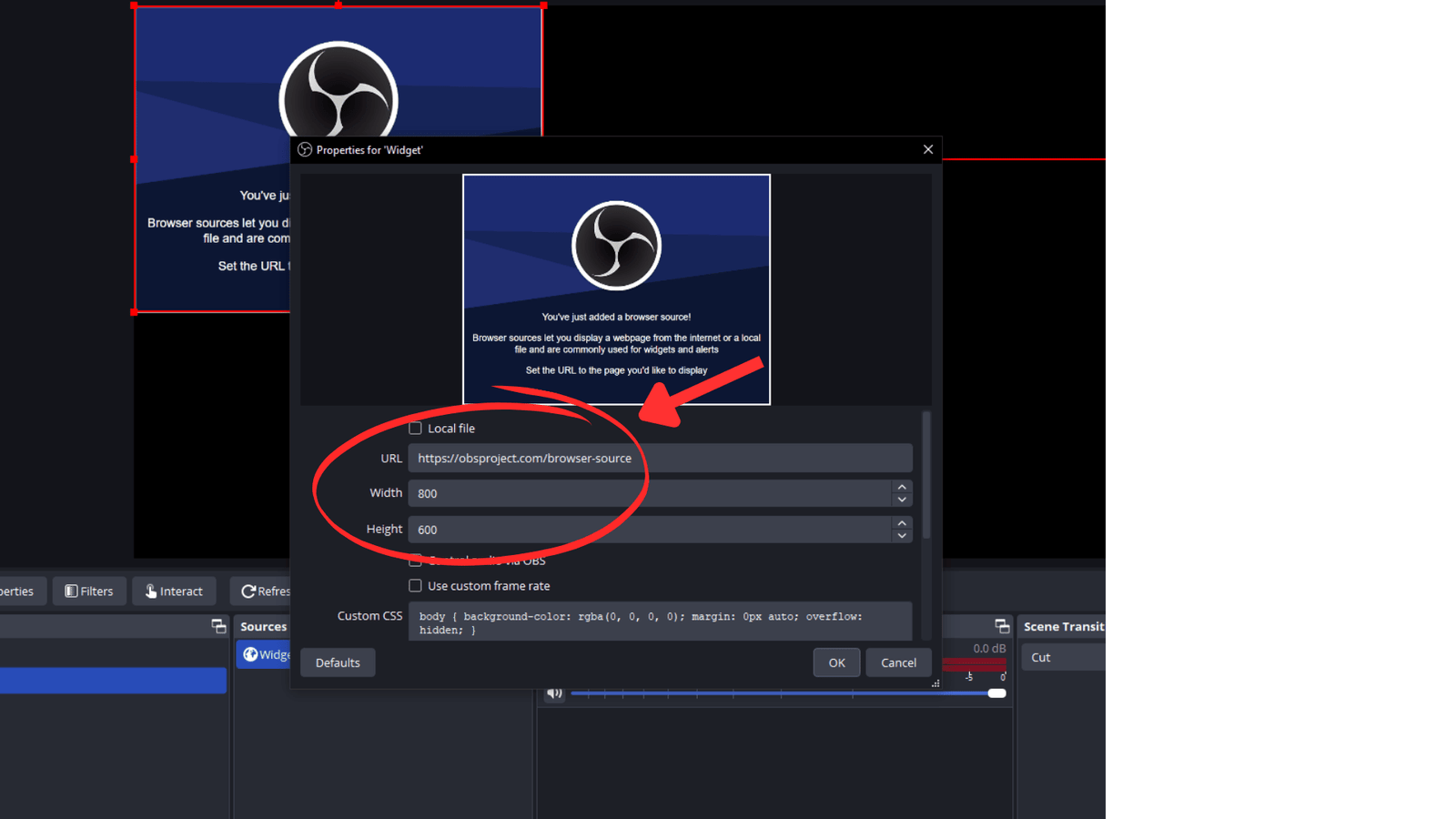Enable Use custom frame rate checkbox

[415, 586]
